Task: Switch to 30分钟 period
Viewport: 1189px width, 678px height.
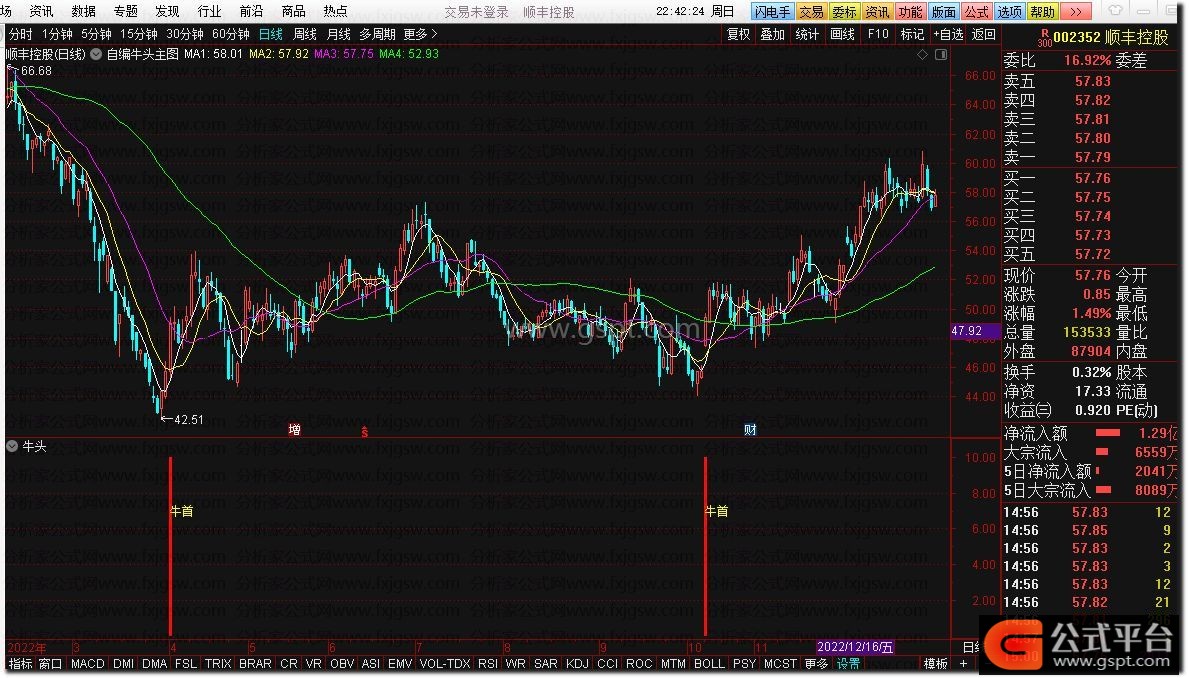Action: (x=185, y=34)
